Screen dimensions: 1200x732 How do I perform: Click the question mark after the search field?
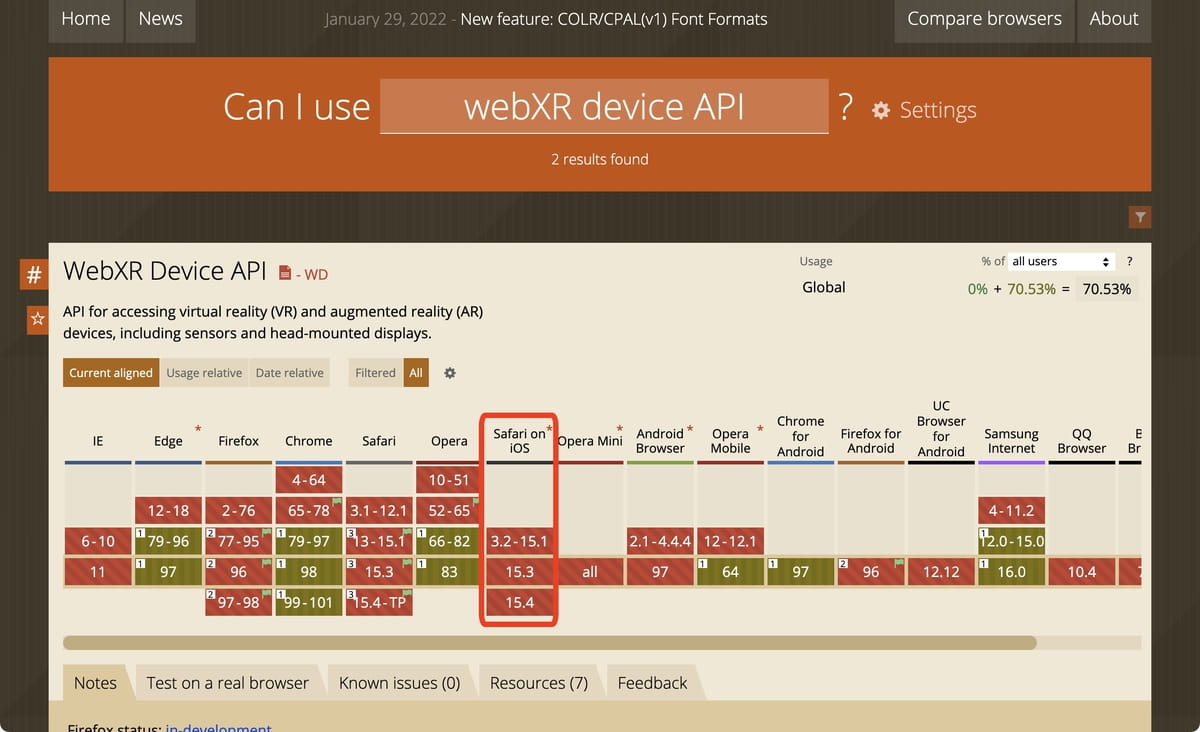(845, 106)
